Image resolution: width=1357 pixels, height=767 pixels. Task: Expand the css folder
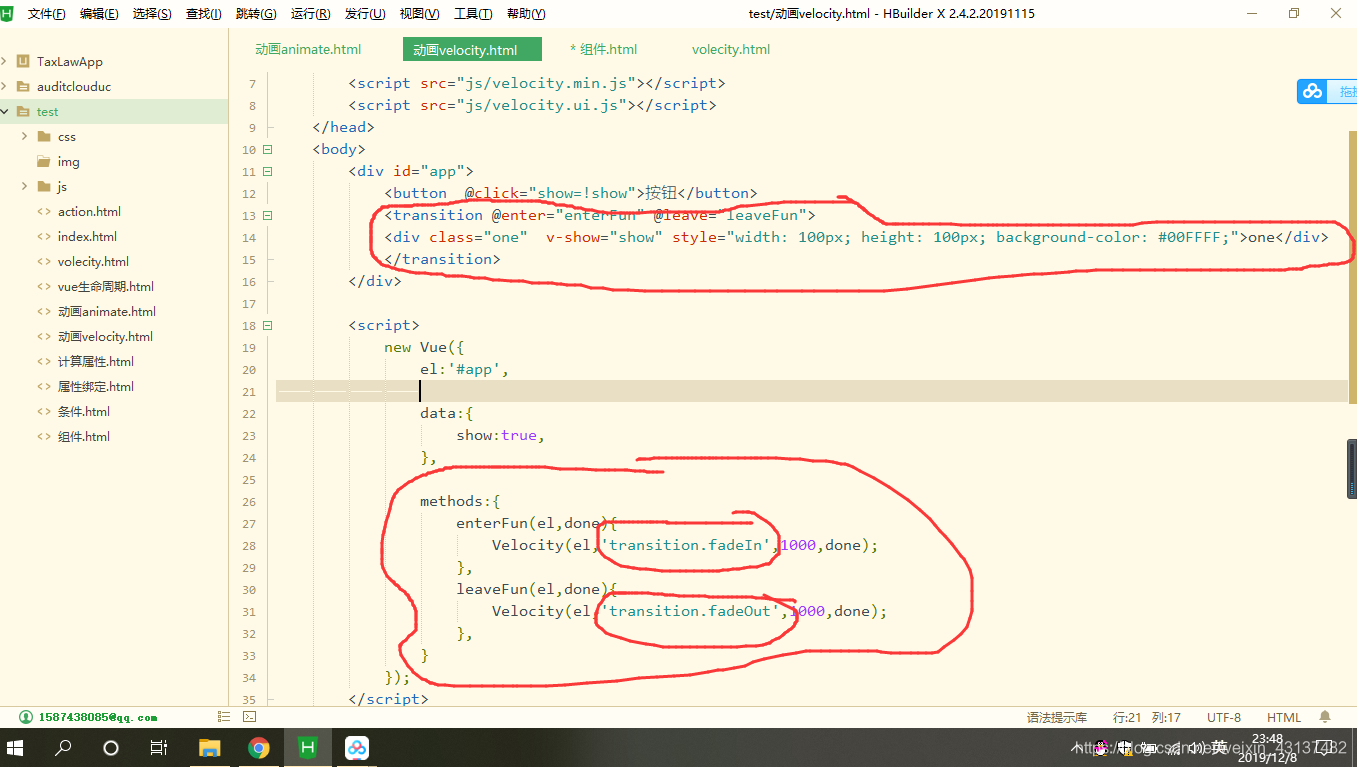24,137
